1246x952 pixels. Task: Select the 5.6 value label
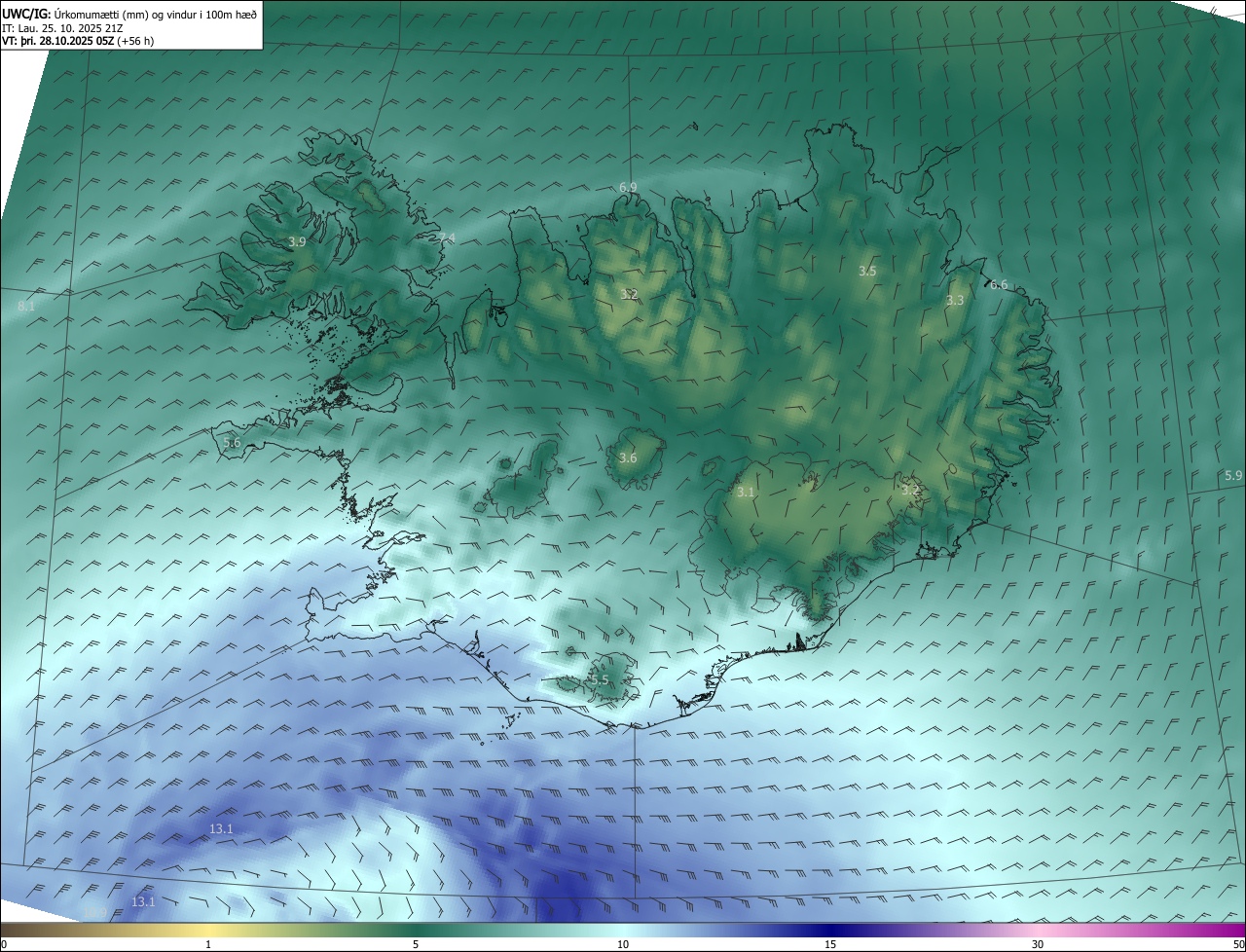tap(232, 442)
